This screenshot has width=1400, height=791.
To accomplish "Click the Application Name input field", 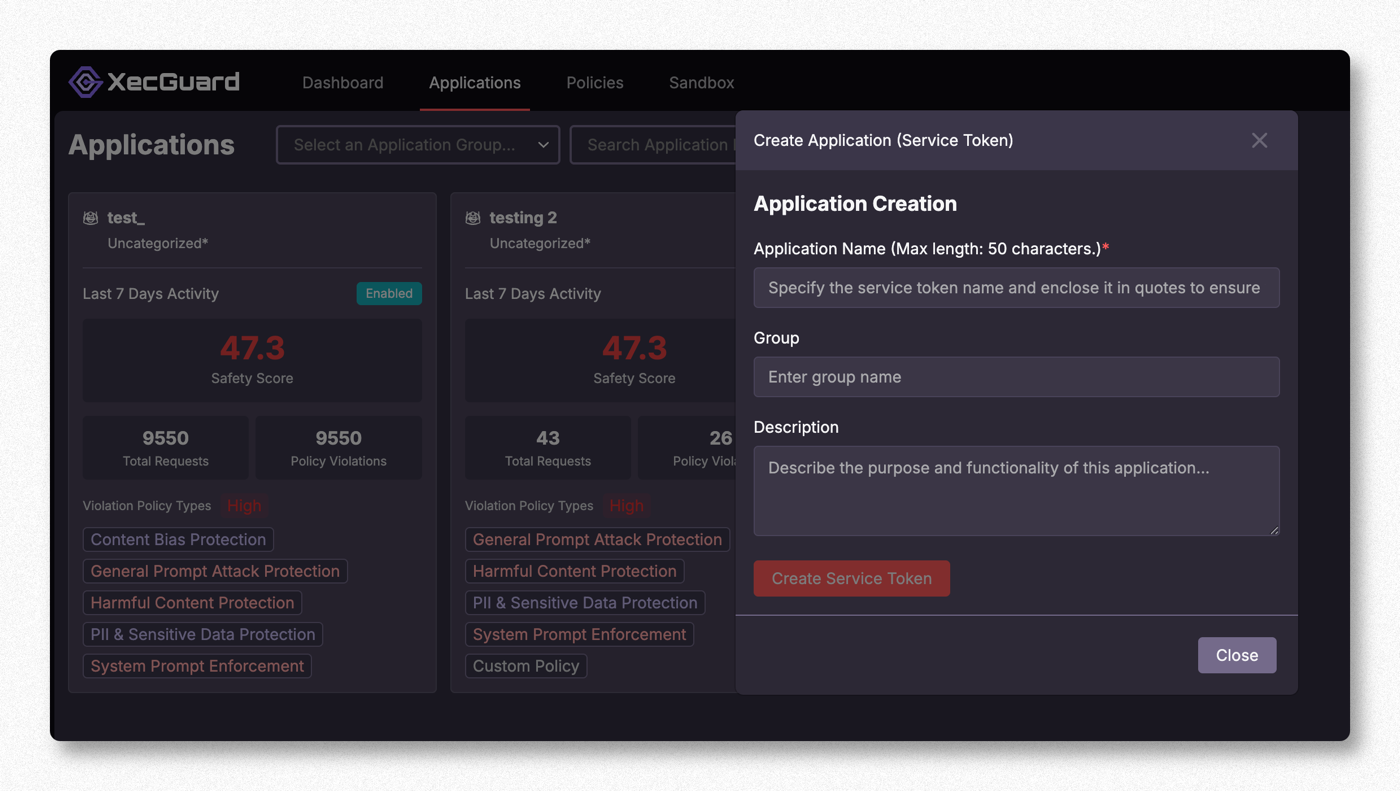I will 1016,288.
